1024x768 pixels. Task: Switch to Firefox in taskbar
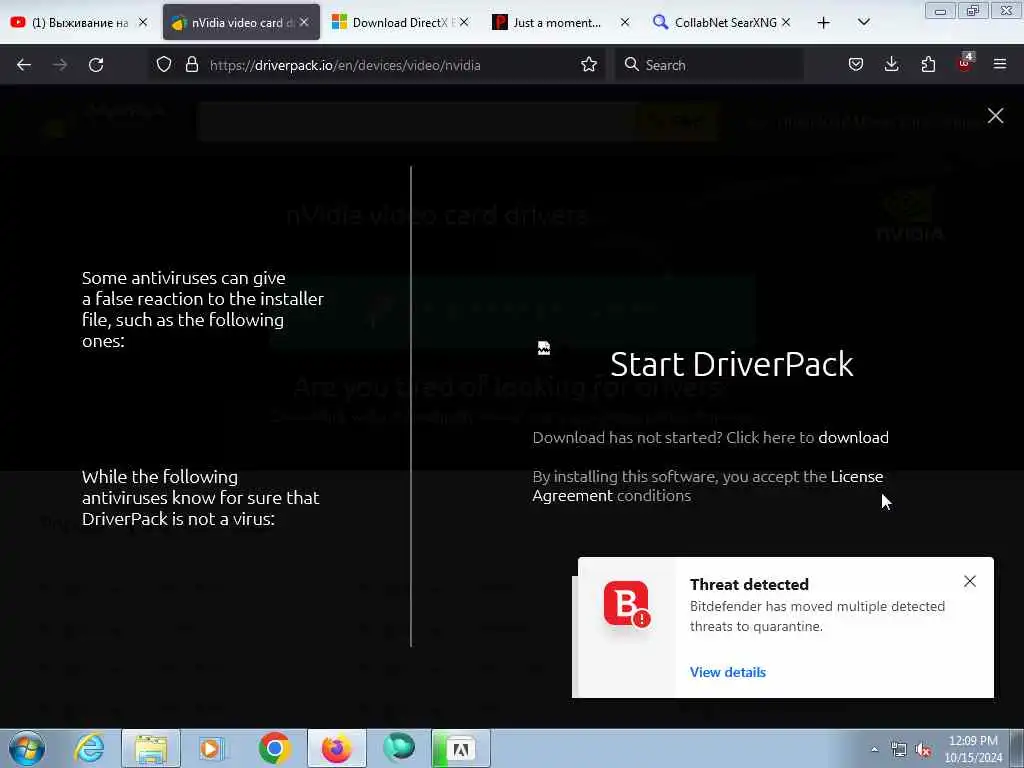[x=336, y=748]
